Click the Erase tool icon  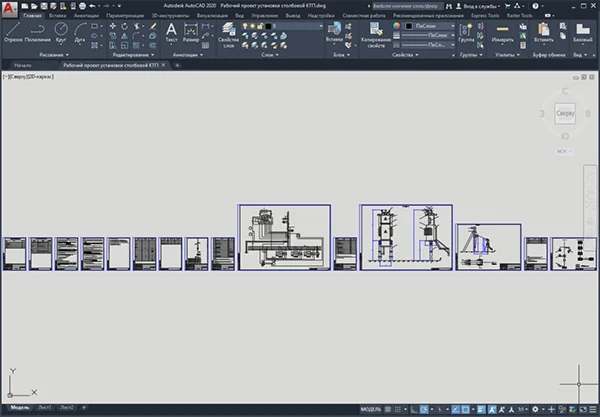coord(153,26)
